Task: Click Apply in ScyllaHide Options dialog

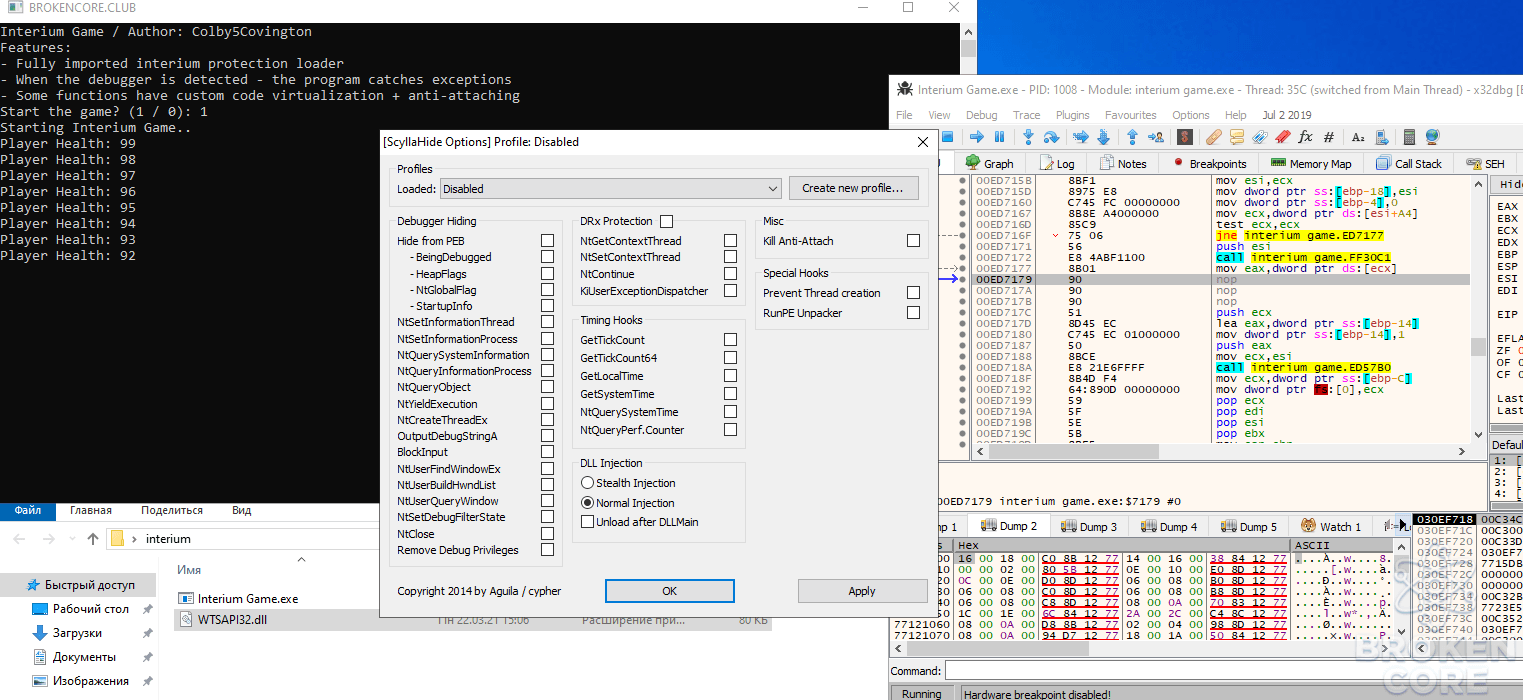Action: point(862,591)
